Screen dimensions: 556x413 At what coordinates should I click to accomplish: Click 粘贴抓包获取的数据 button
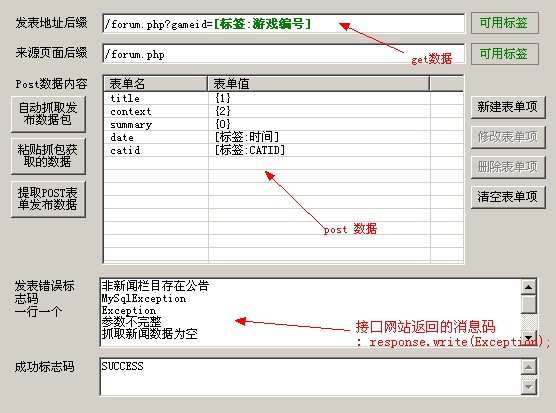[48, 156]
